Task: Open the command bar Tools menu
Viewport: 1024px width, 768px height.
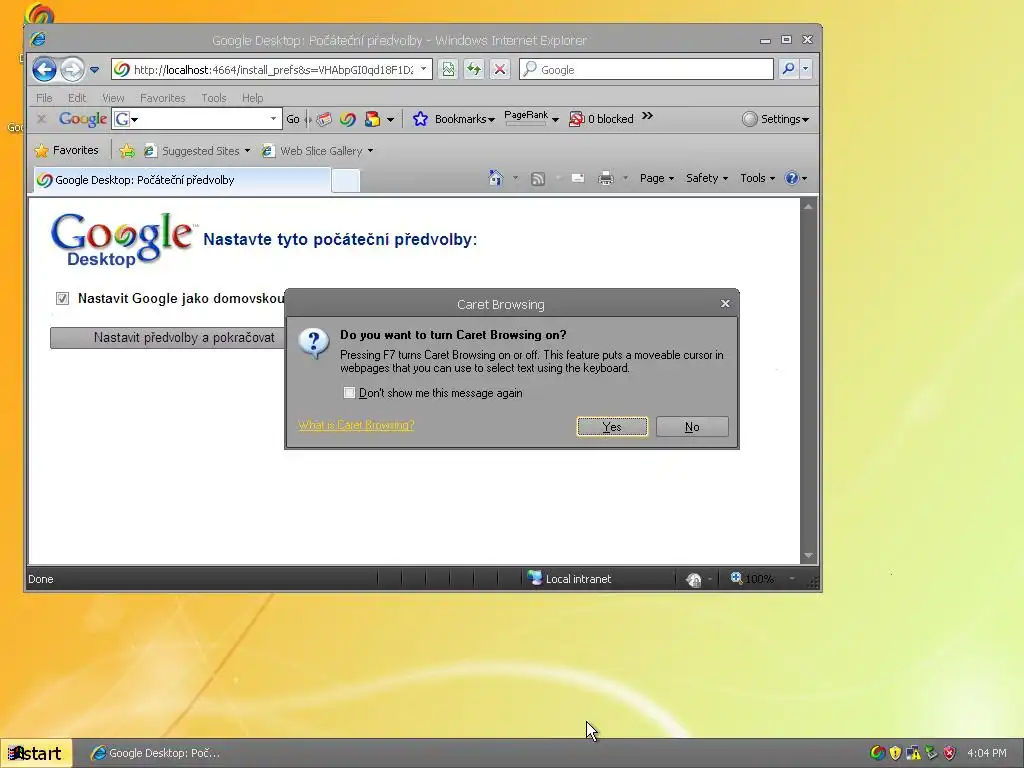Action: click(x=757, y=178)
